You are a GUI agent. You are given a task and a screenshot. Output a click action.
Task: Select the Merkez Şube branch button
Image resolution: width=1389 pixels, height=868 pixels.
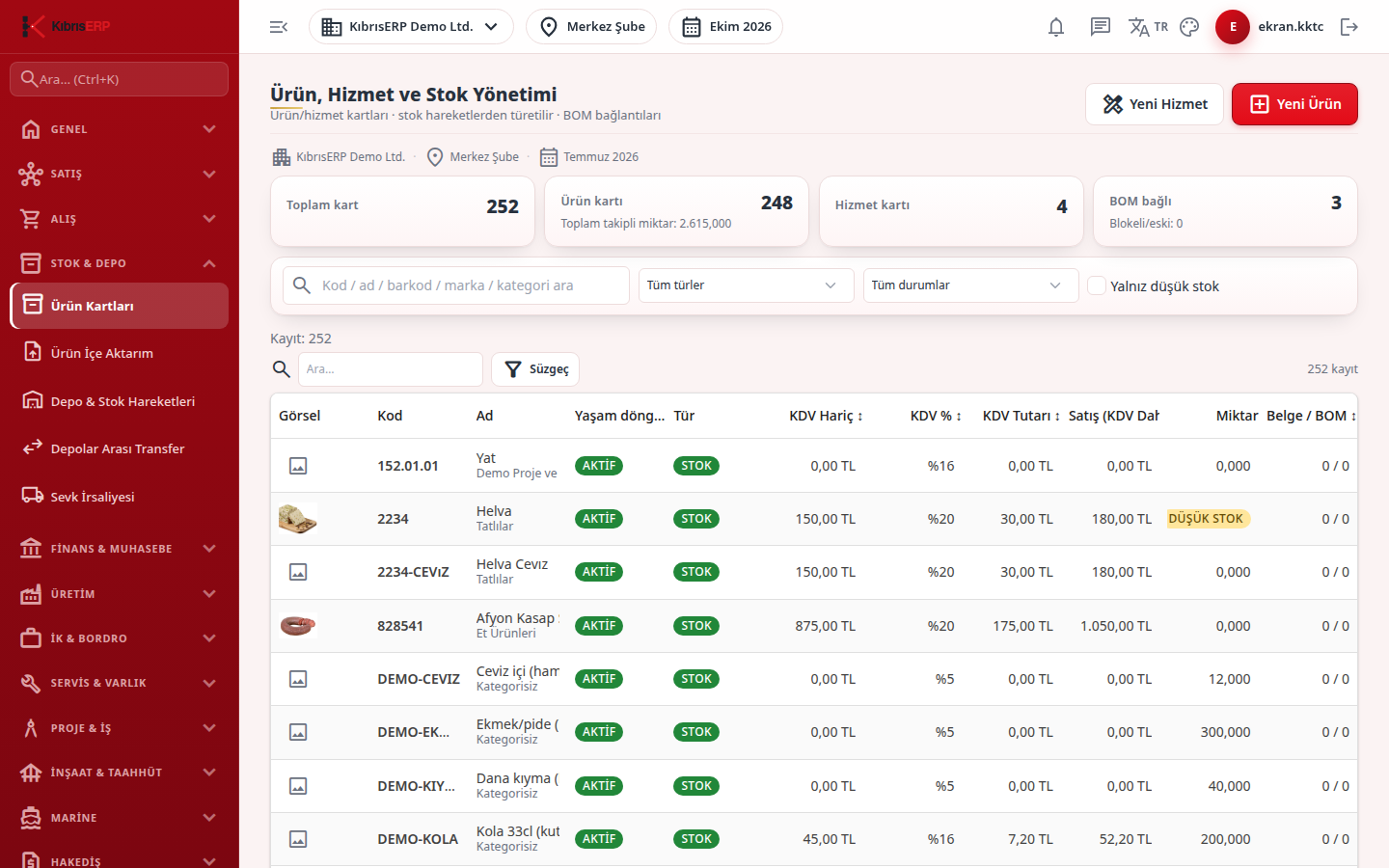tap(591, 27)
